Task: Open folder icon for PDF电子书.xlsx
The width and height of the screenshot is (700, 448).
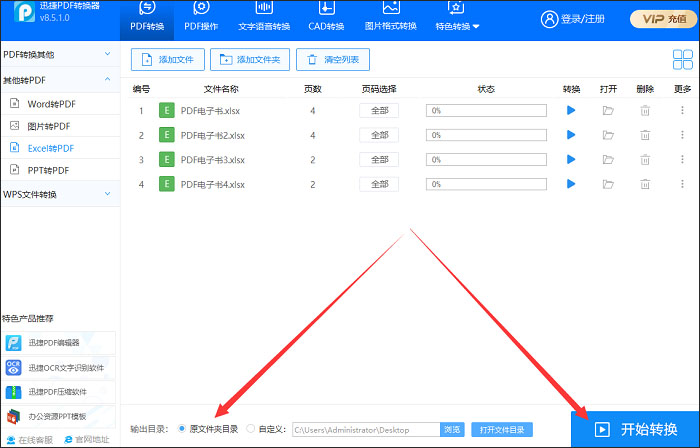Action: (608, 110)
